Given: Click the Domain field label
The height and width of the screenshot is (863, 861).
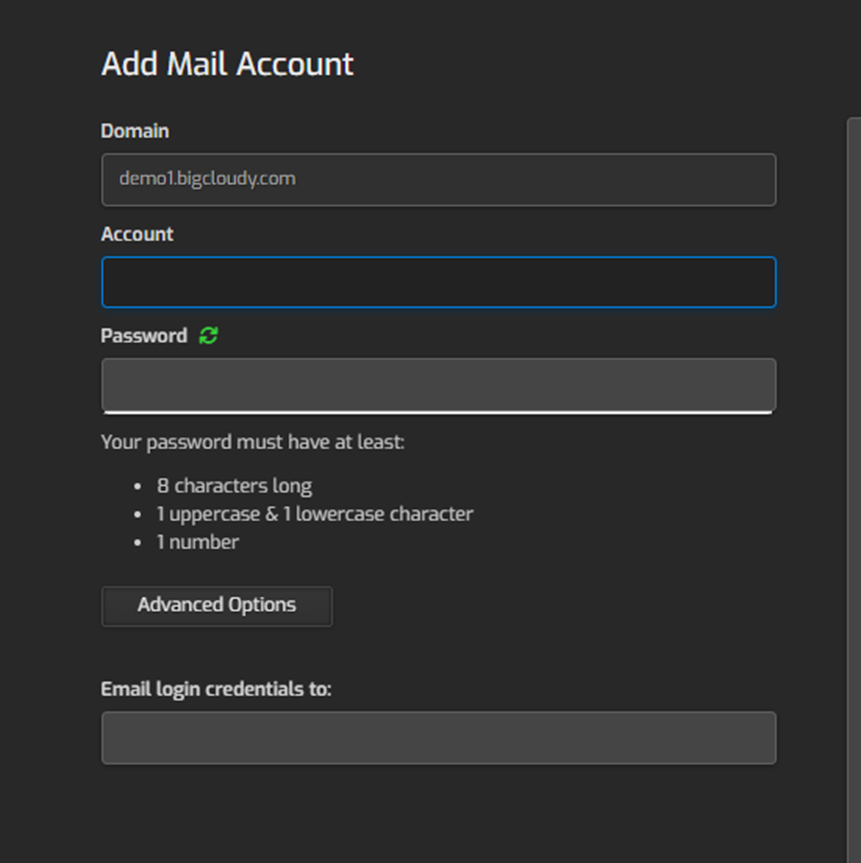Looking at the screenshot, I should pos(134,131).
